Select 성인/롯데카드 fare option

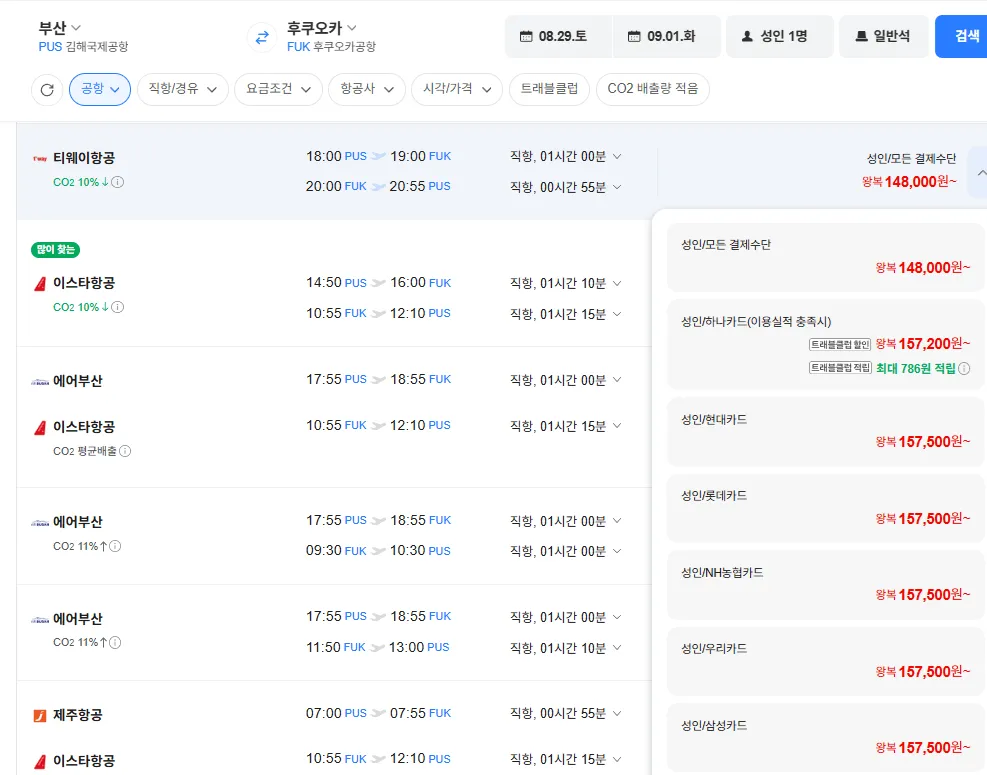(825, 508)
